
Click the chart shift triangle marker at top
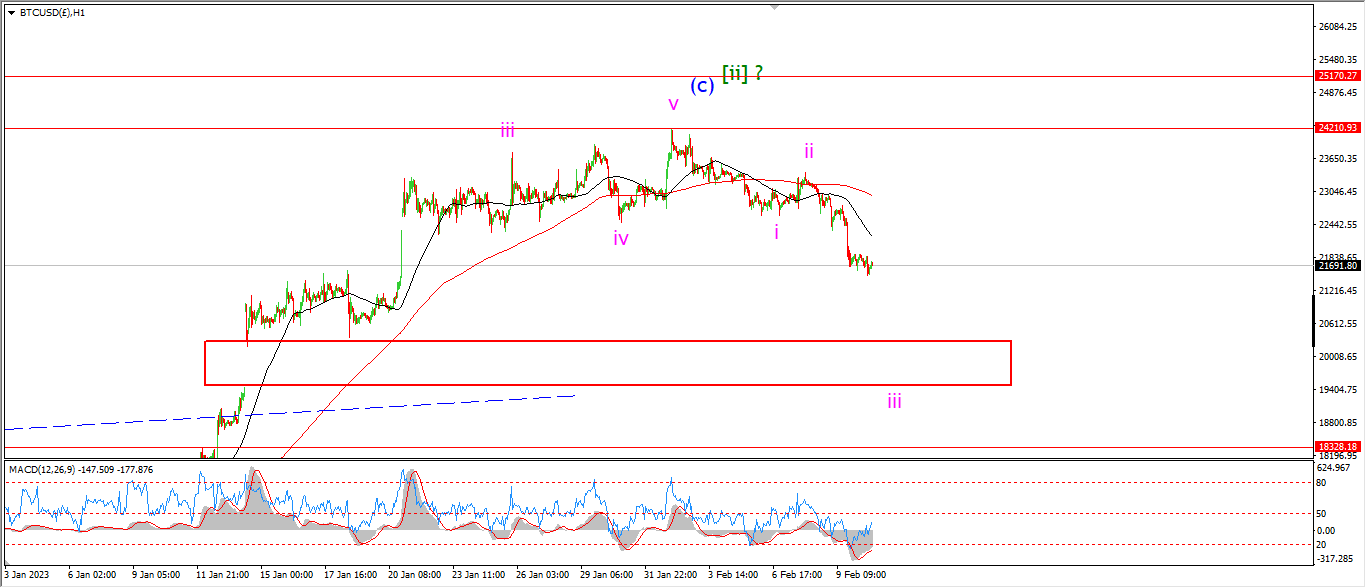pos(774,7)
